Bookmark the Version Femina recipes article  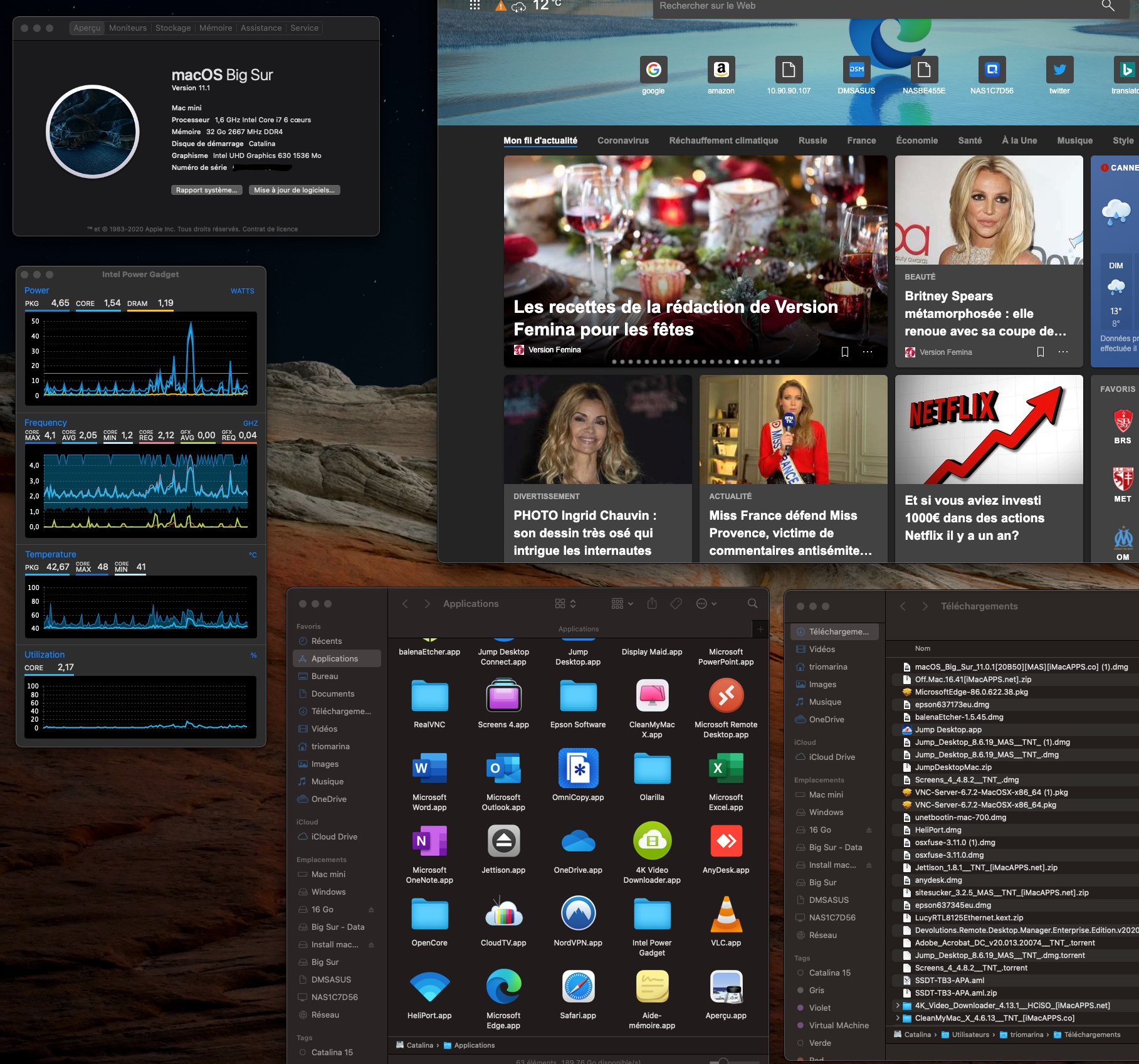point(844,352)
